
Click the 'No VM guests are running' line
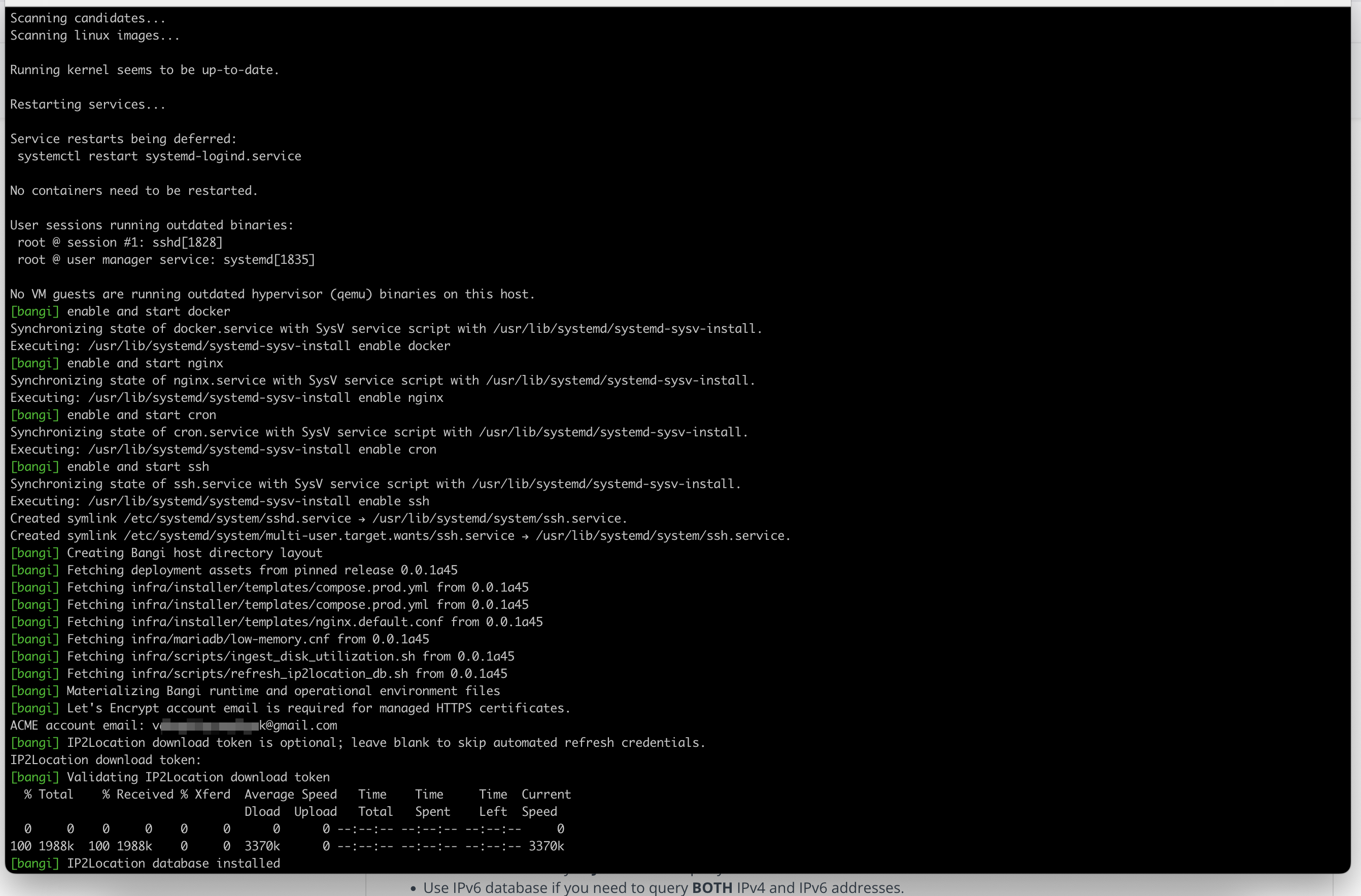(x=272, y=294)
